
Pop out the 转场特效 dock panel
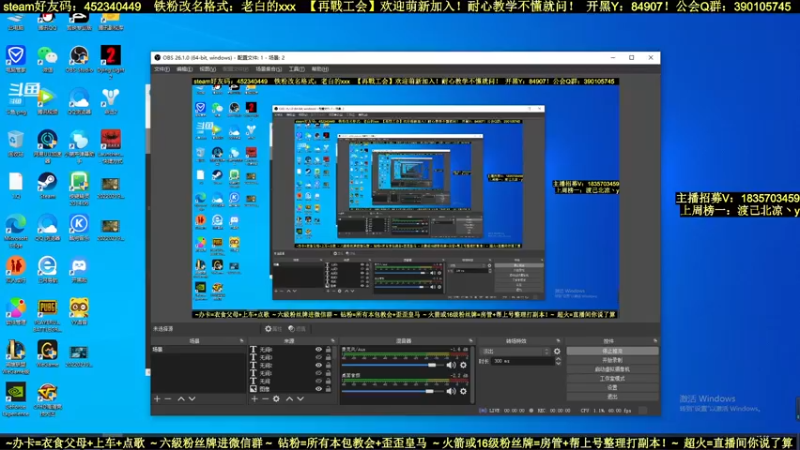coord(558,341)
